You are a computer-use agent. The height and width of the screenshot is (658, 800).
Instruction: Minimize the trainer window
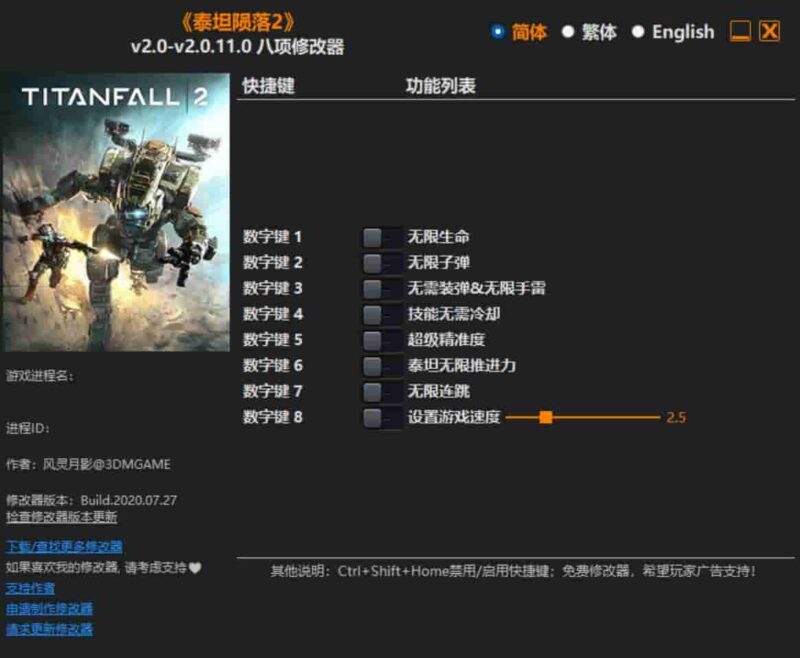coord(738,31)
